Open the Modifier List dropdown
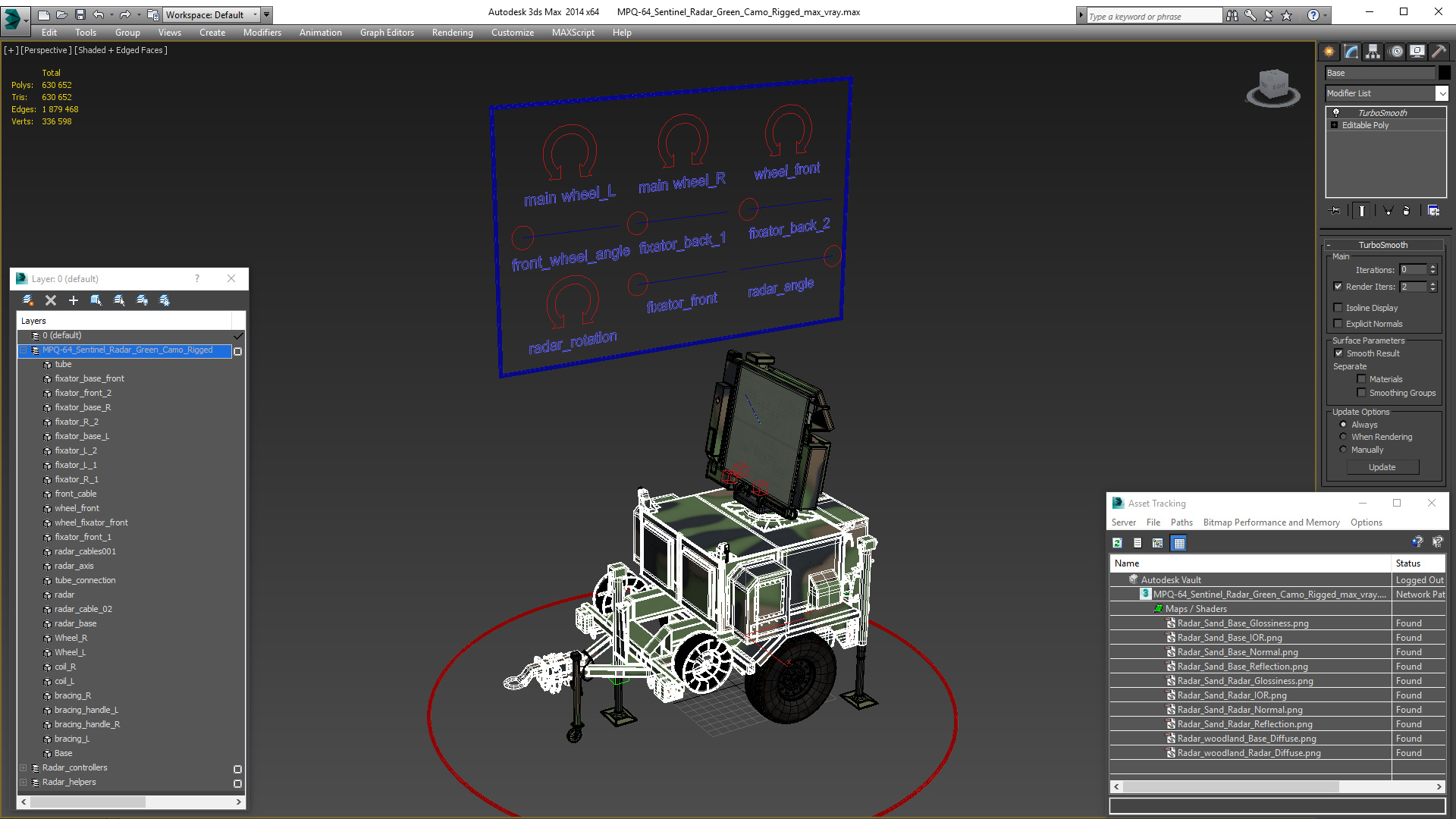1456x819 pixels. (x=1442, y=93)
